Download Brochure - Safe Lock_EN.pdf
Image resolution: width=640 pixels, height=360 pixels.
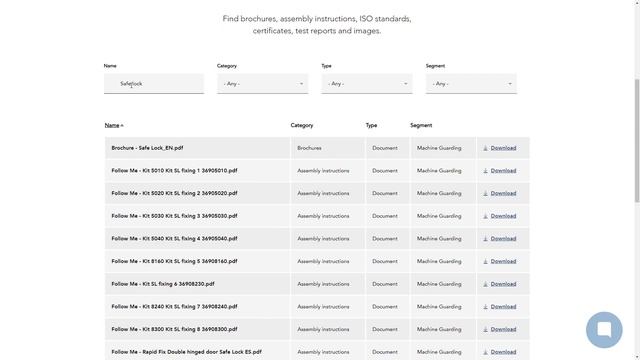point(503,148)
